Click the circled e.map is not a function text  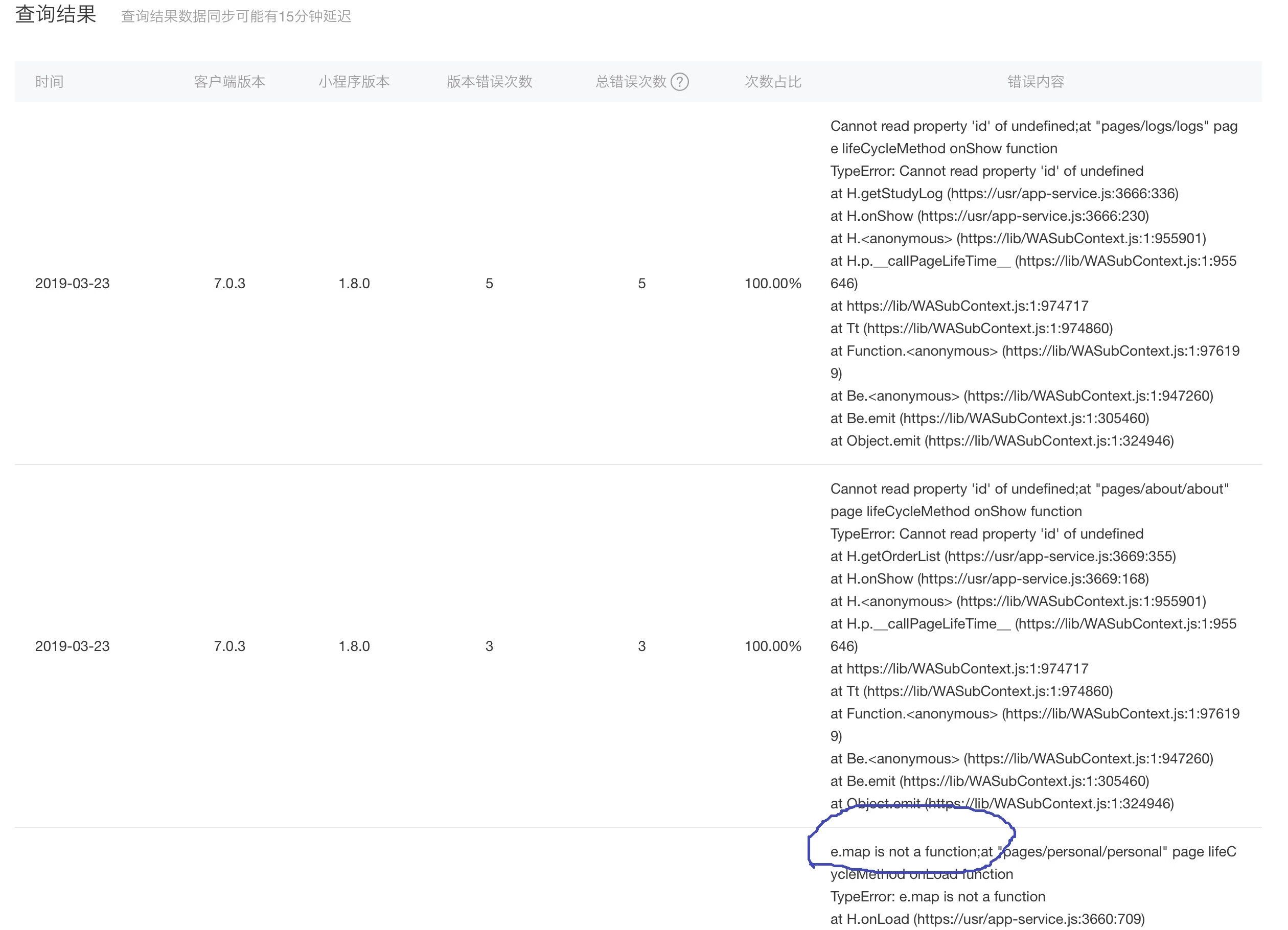904,852
